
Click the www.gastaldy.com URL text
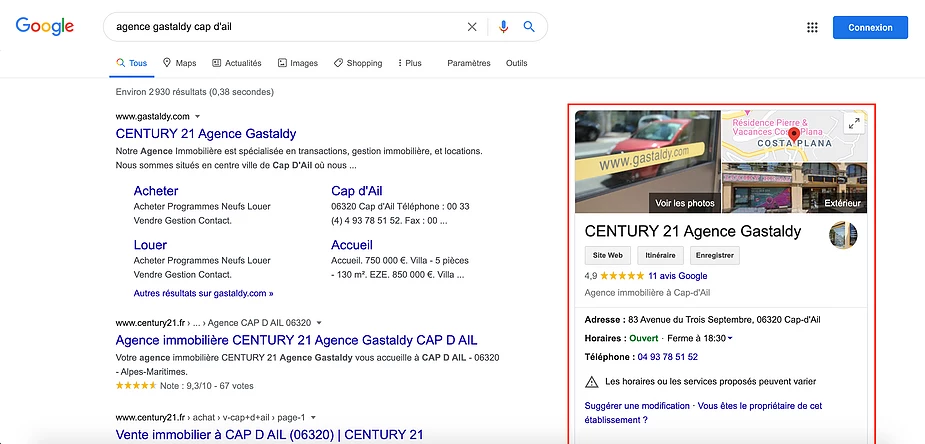[152, 117]
